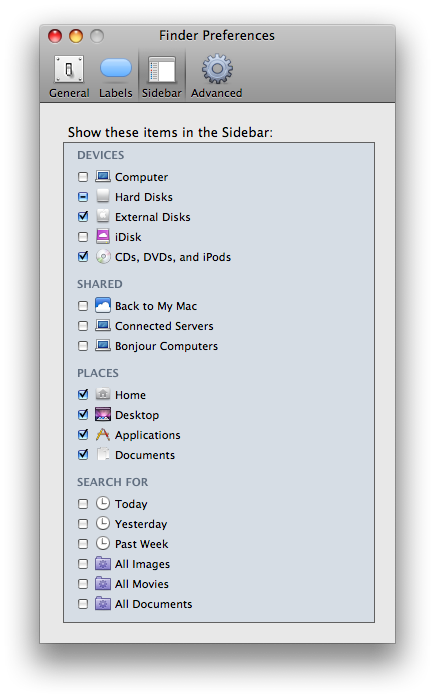Uncheck the Home checkbox
Image resolution: width=435 pixels, height=698 pixels.
pos(83,394)
